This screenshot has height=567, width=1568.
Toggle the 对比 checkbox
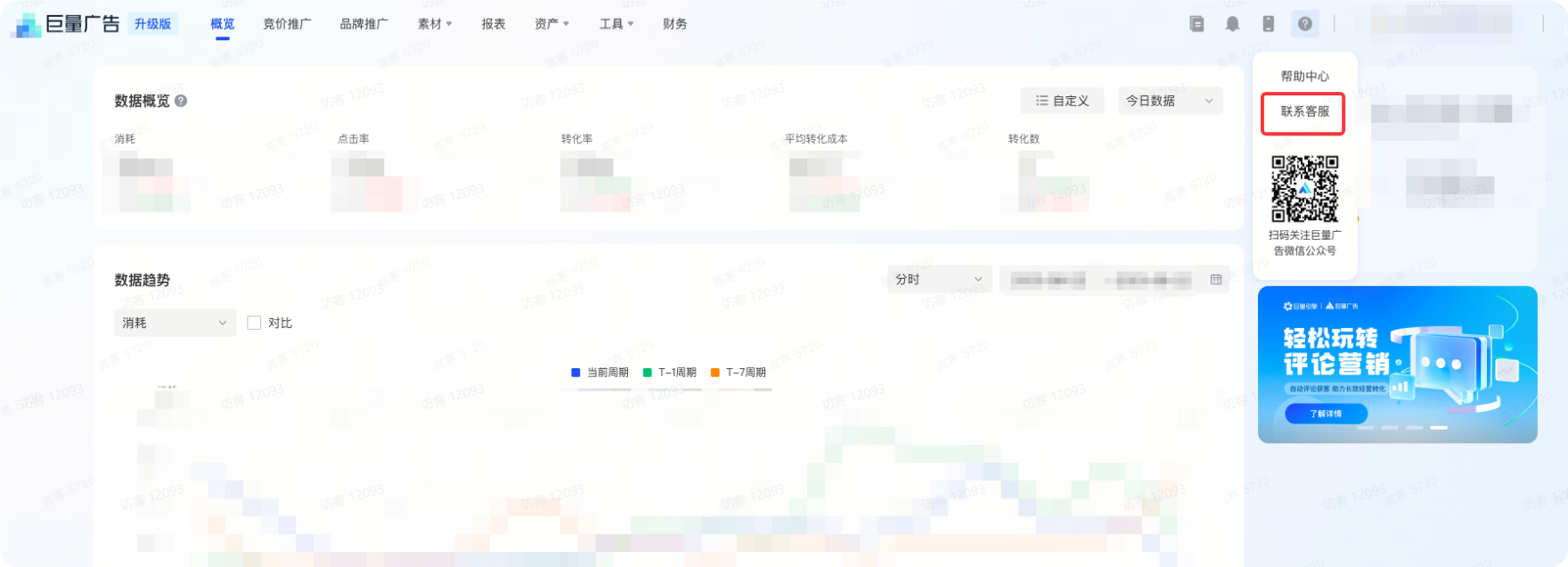pyautogui.click(x=254, y=323)
